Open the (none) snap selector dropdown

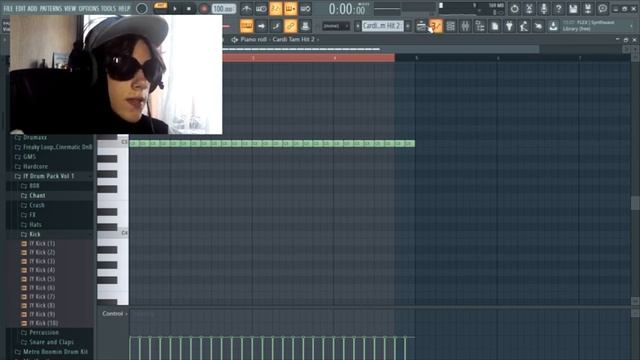pos(336,26)
